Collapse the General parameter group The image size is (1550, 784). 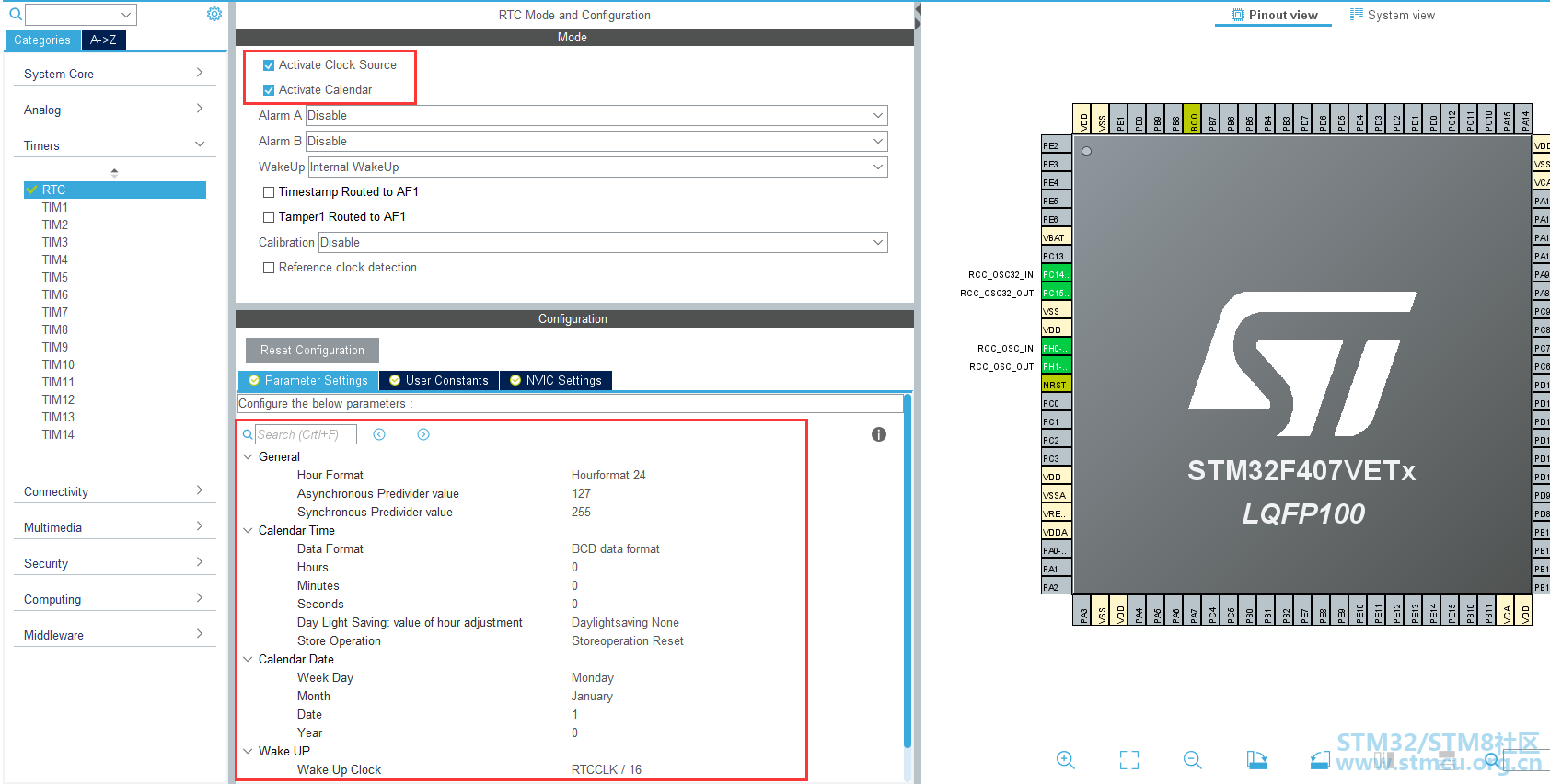248,456
